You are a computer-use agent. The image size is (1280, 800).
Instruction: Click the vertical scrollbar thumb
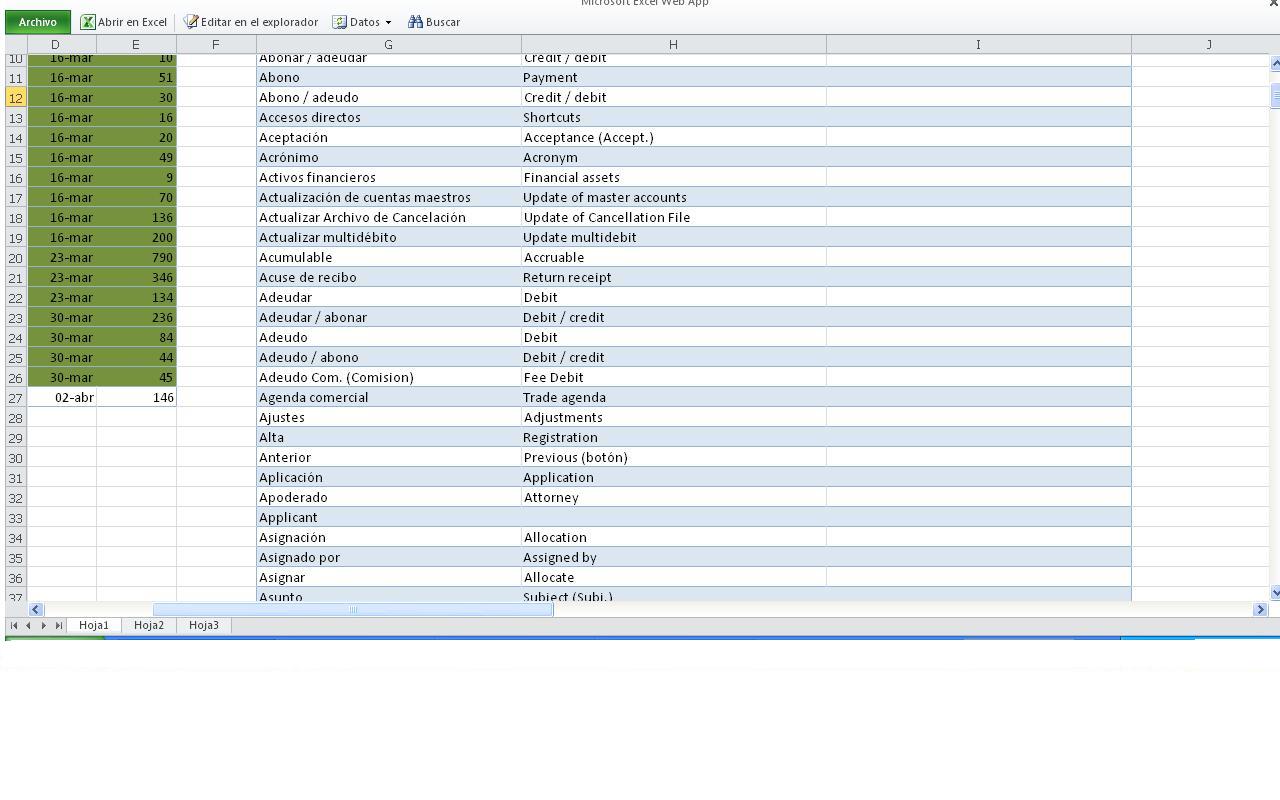coord(1275,96)
